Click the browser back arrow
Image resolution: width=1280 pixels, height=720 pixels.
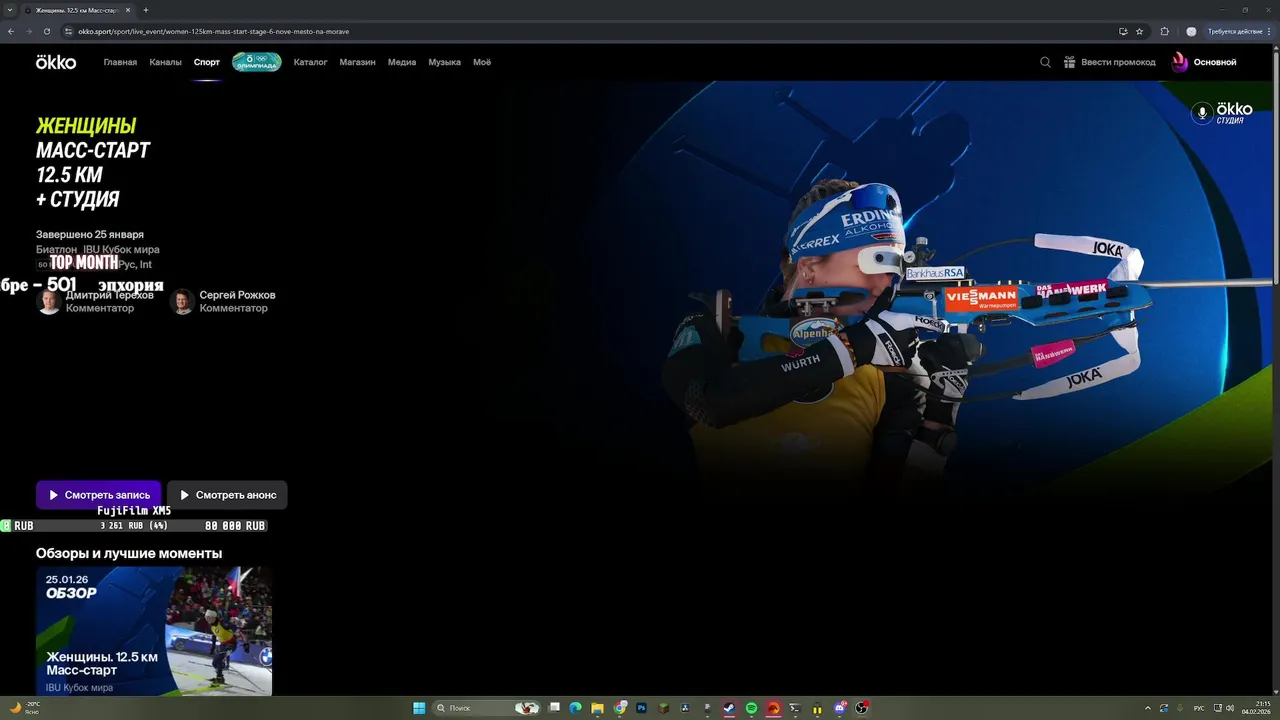11,31
